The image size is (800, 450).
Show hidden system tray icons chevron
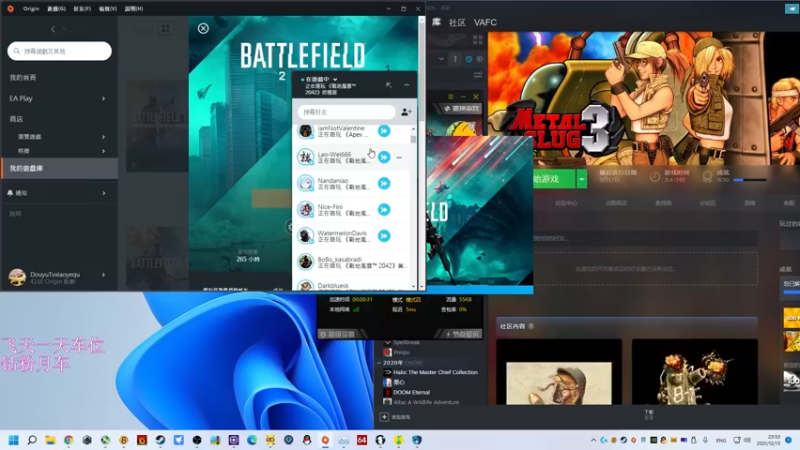pos(593,440)
